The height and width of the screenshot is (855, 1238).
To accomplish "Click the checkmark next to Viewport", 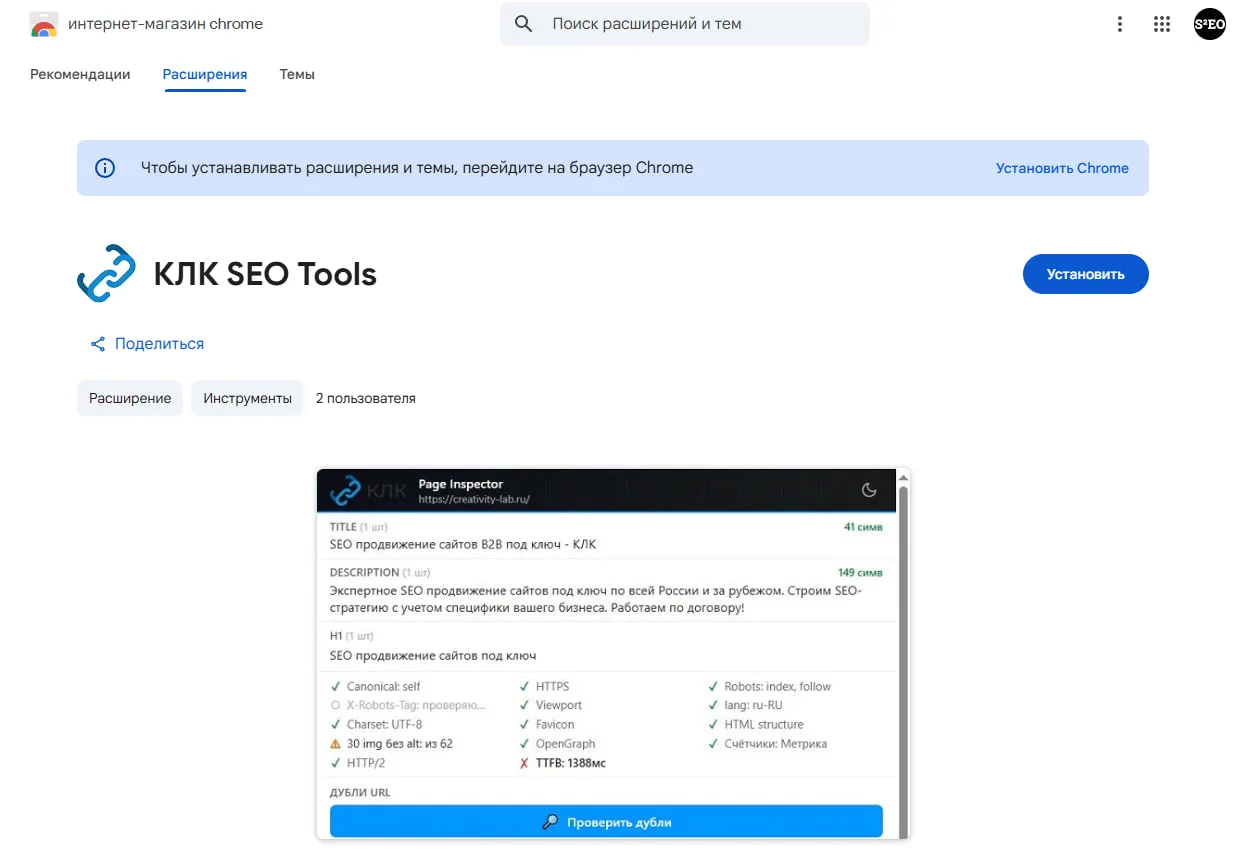I will (x=525, y=706).
